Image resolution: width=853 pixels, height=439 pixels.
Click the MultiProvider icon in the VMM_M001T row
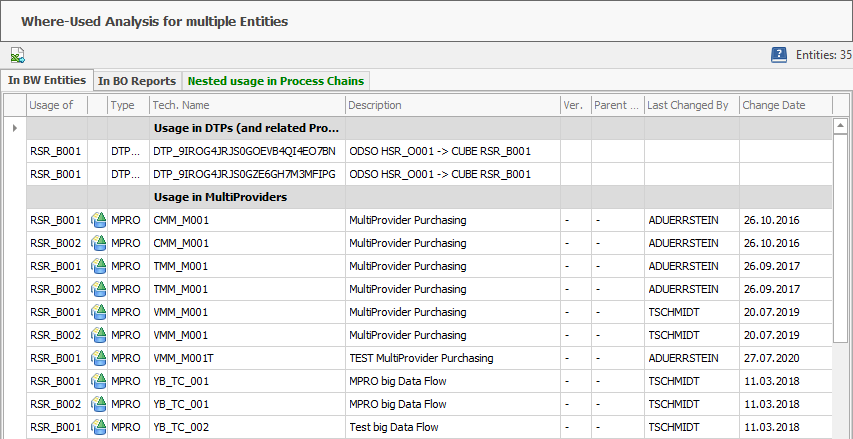(99, 358)
